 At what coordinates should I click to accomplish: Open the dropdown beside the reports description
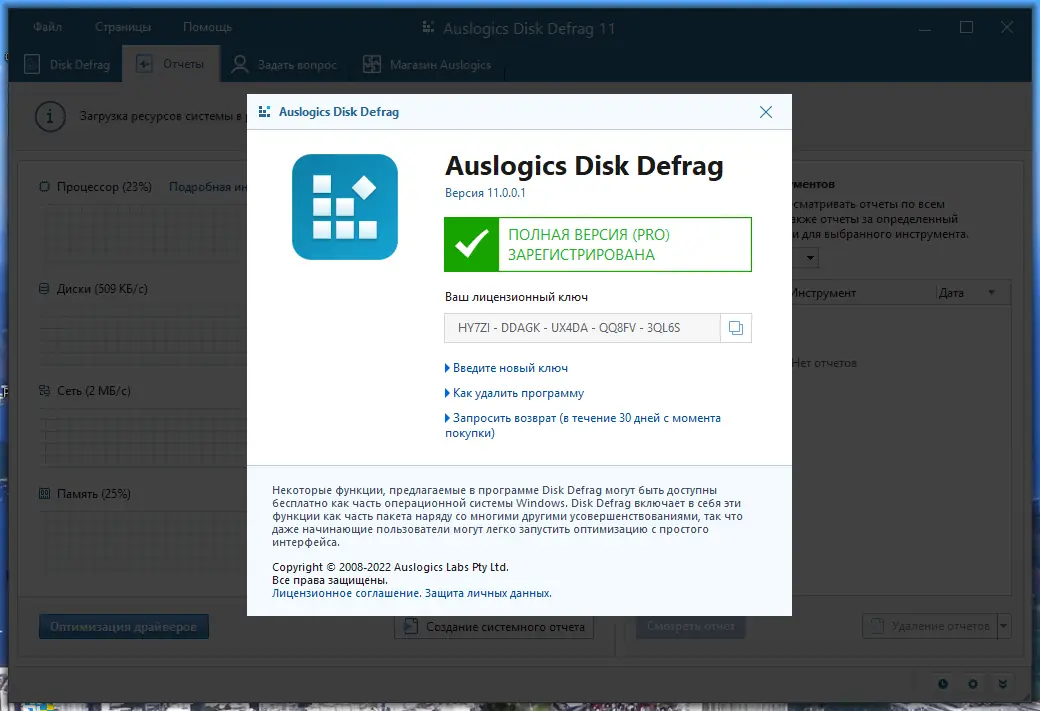point(810,257)
